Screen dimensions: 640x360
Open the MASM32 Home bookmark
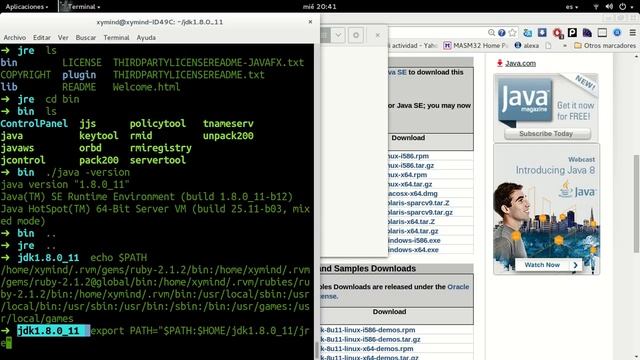pos(476,46)
